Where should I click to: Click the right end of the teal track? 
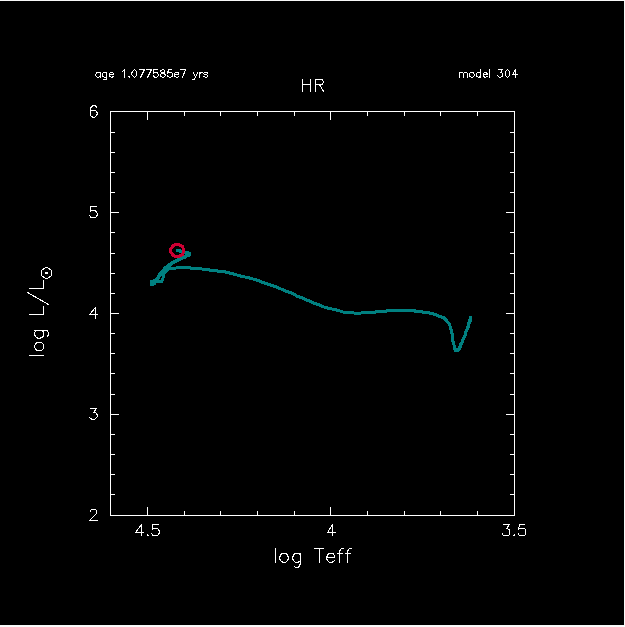(470, 318)
